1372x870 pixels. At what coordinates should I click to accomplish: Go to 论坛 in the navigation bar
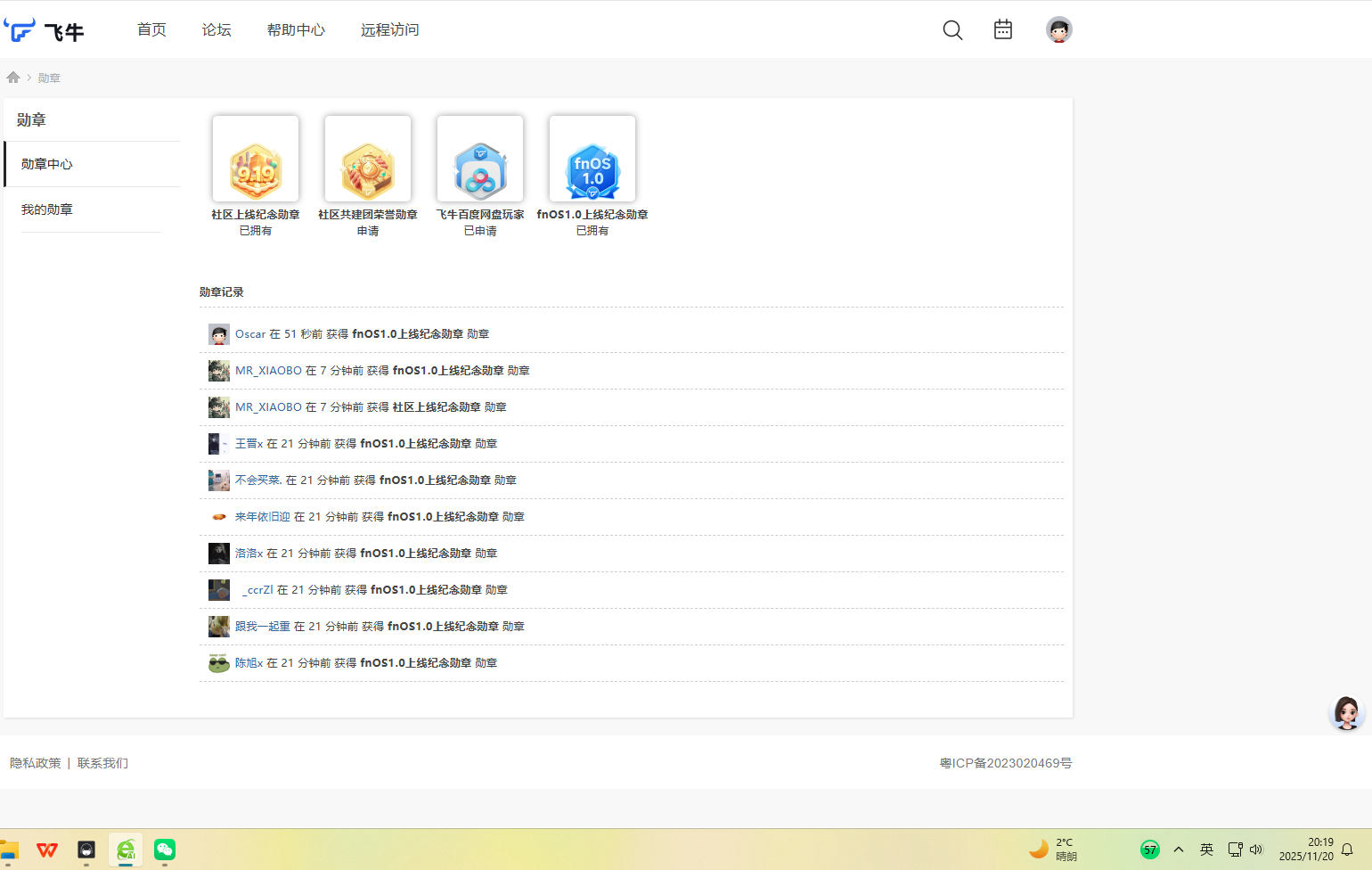point(216,30)
